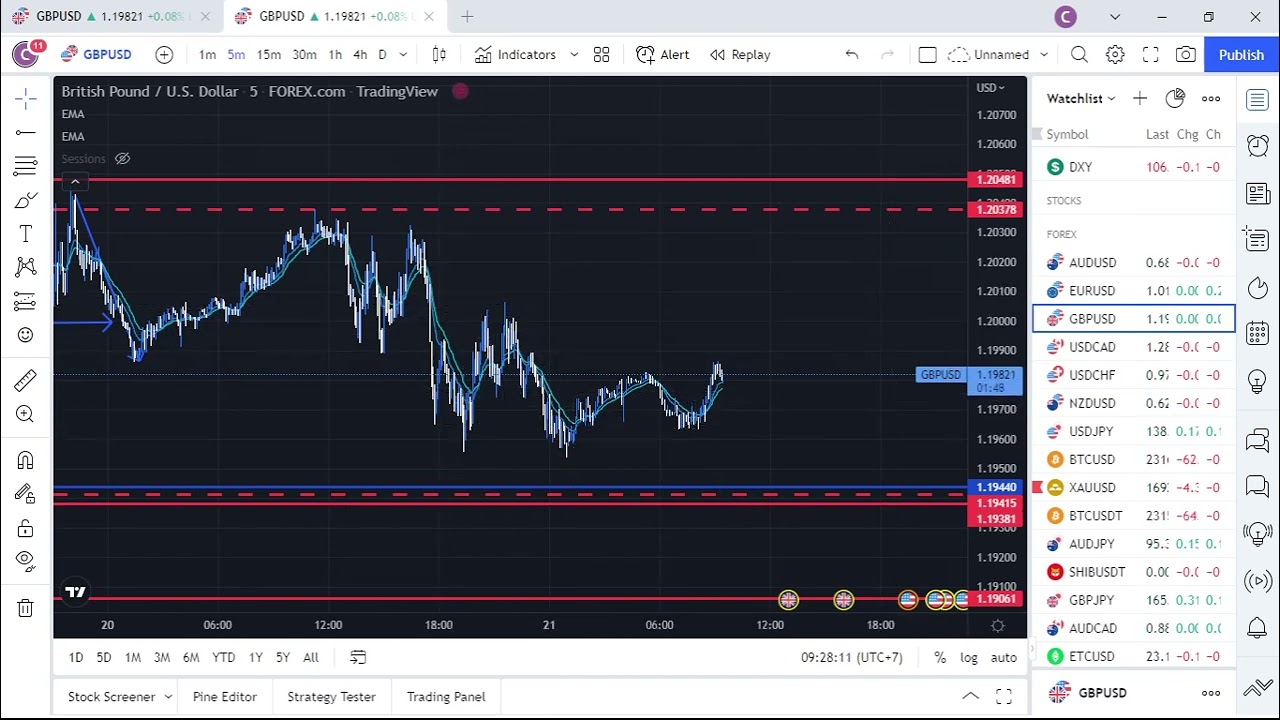Image resolution: width=1280 pixels, height=720 pixels.
Task: Open quick search magnifier
Action: pos(1079,55)
